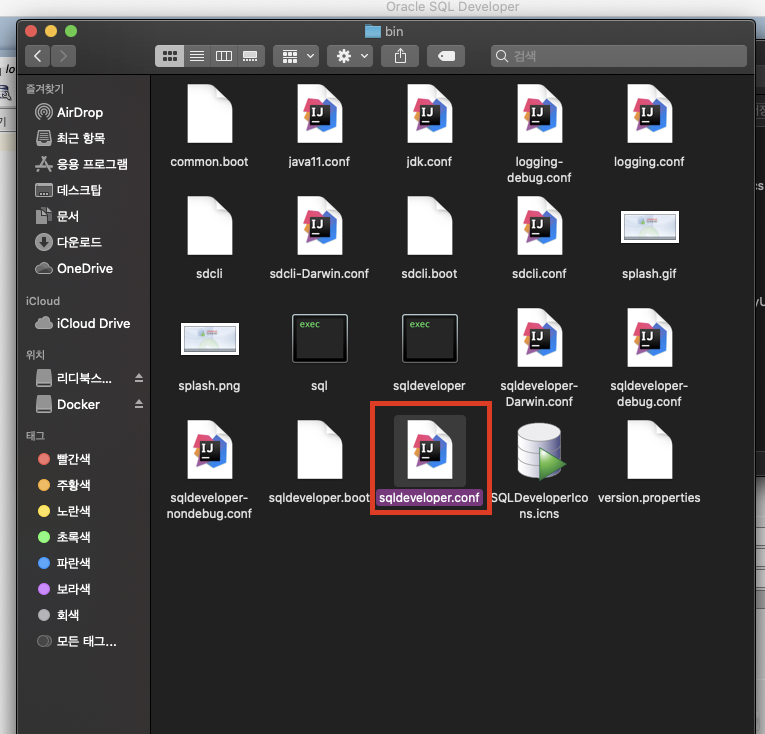Open the common.boot file

(210, 114)
